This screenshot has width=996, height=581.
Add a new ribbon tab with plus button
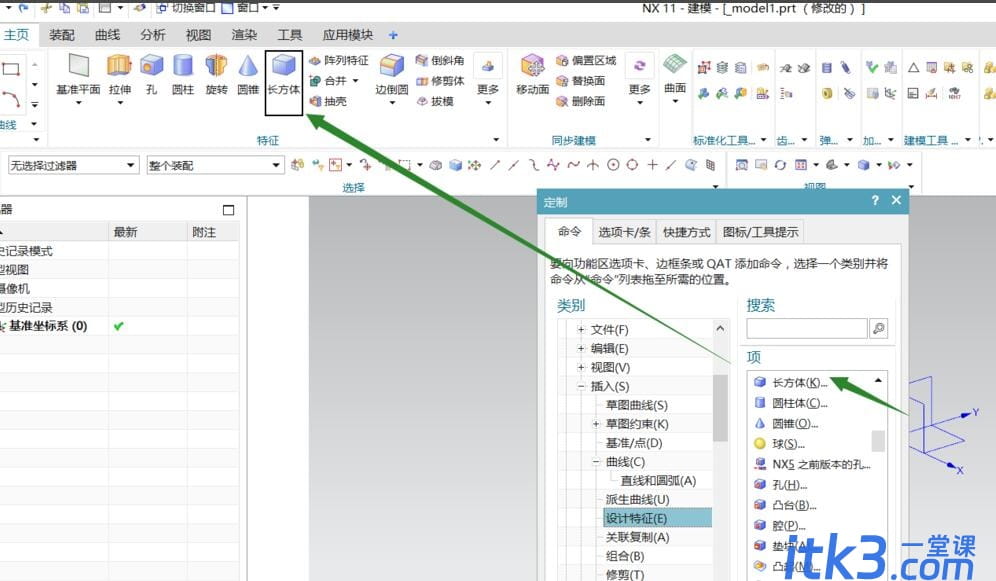(393, 35)
